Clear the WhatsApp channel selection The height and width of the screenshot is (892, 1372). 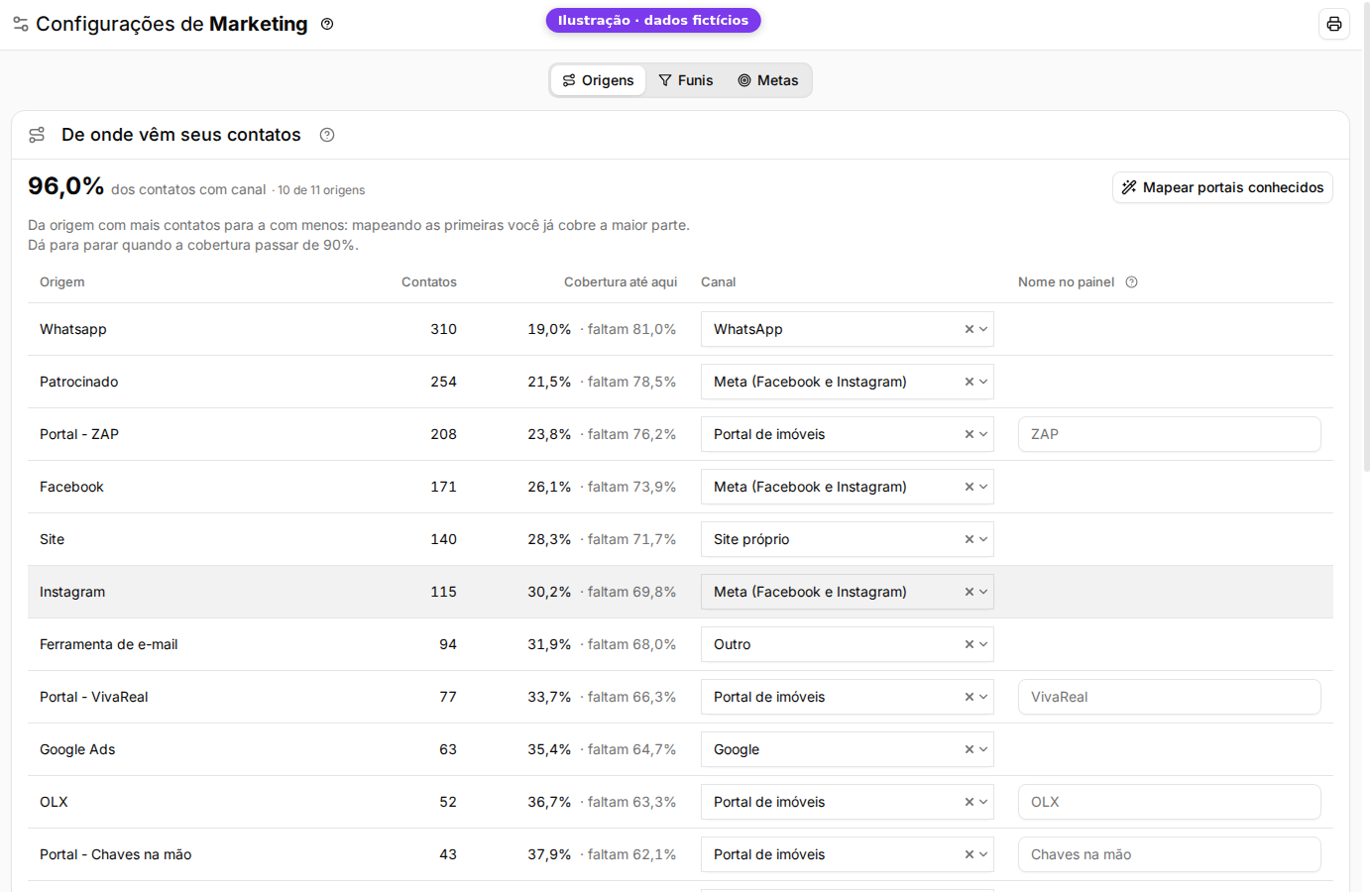tap(969, 329)
